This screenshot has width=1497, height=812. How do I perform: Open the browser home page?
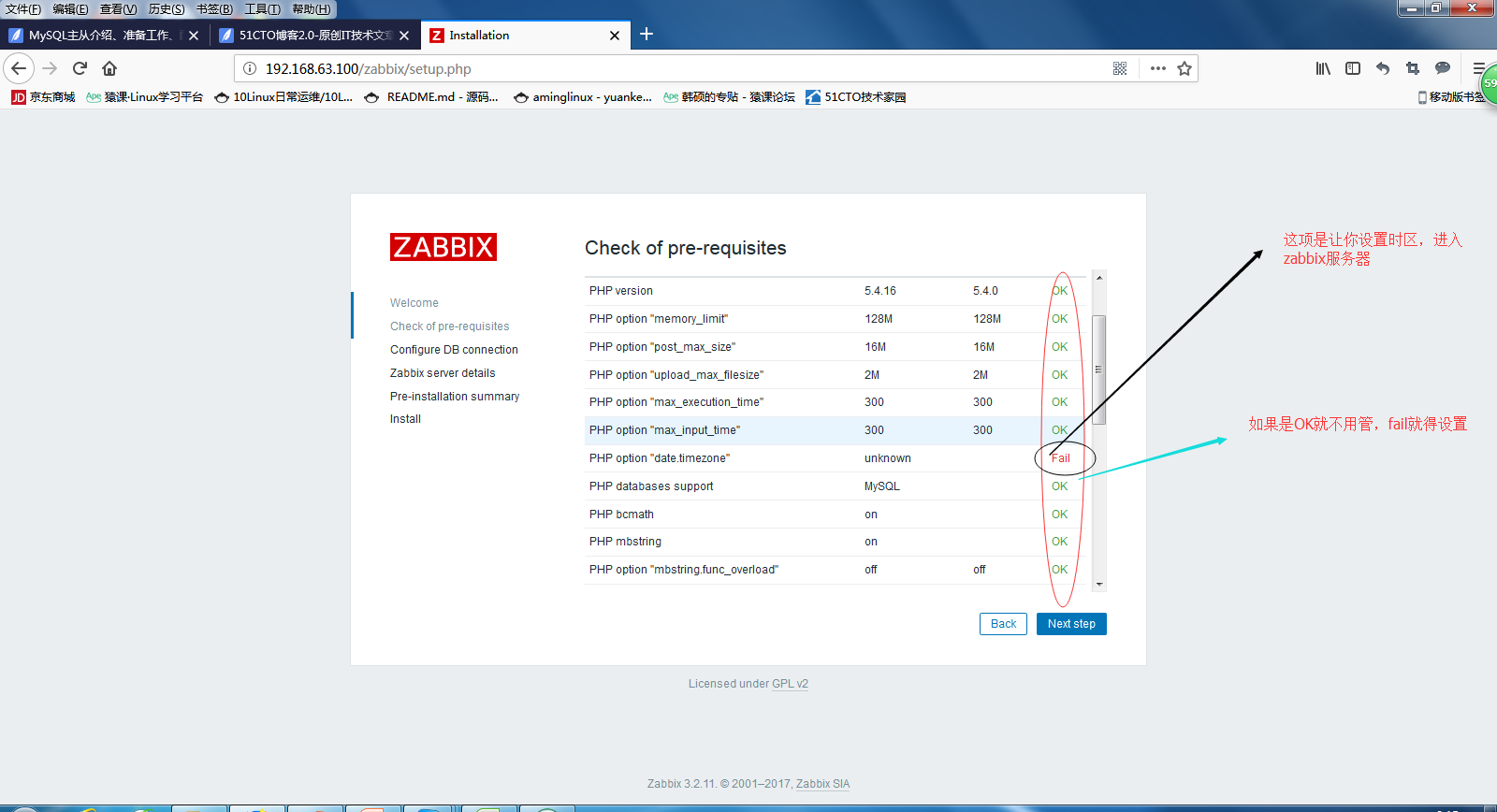pyautogui.click(x=109, y=68)
